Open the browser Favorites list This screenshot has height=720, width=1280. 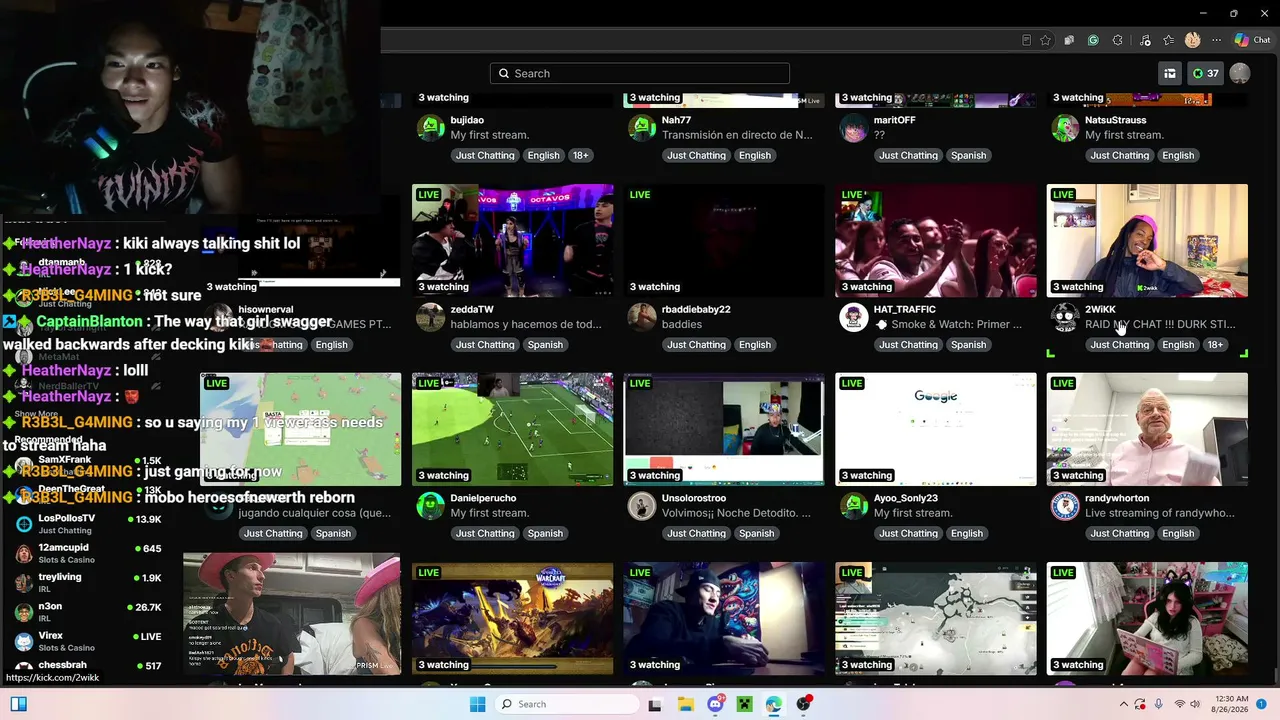1168,40
